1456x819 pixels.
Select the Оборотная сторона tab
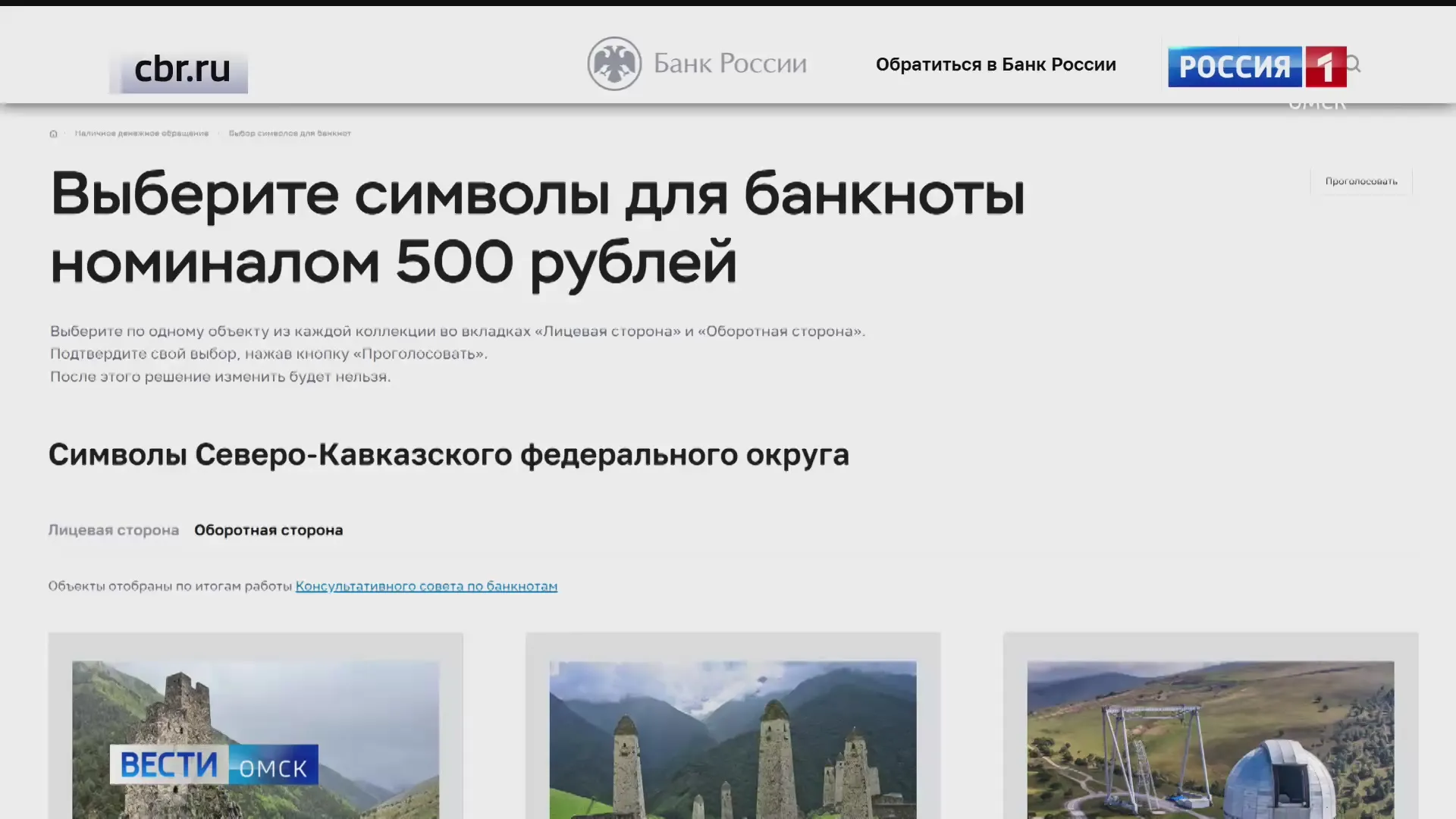(x=268, y=530)
